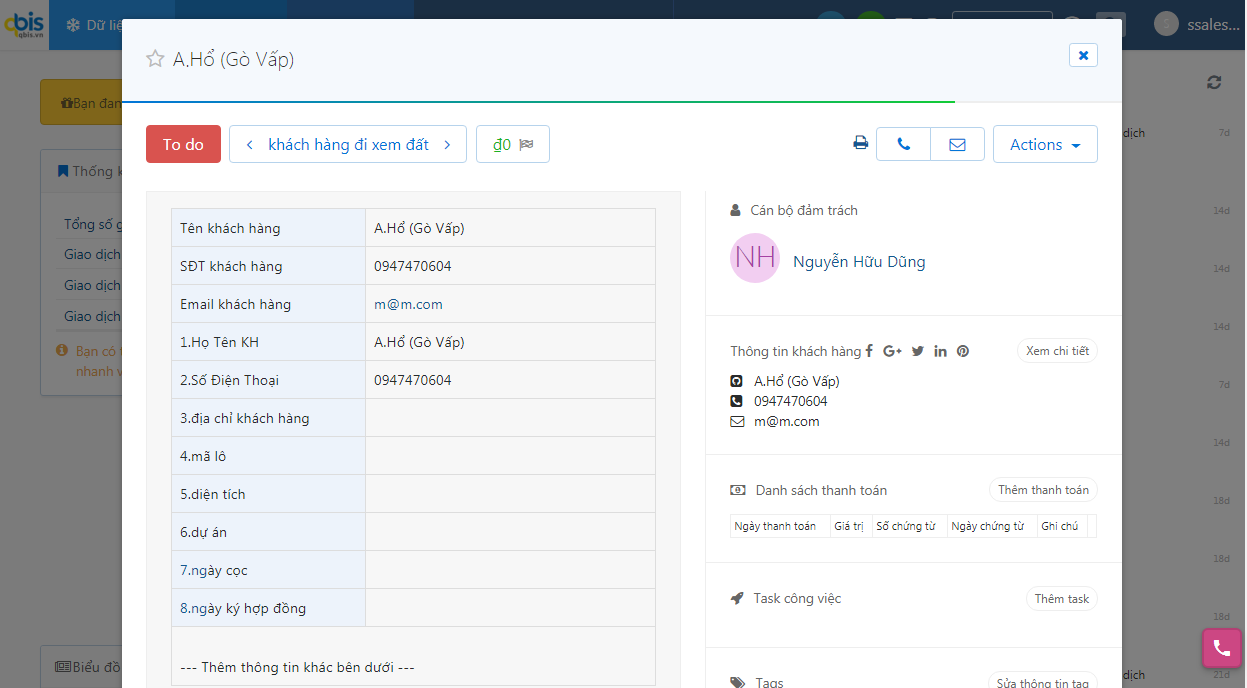Click the print icon
Viewport: 1247px width, 688px height.
(x=860, y=143)
